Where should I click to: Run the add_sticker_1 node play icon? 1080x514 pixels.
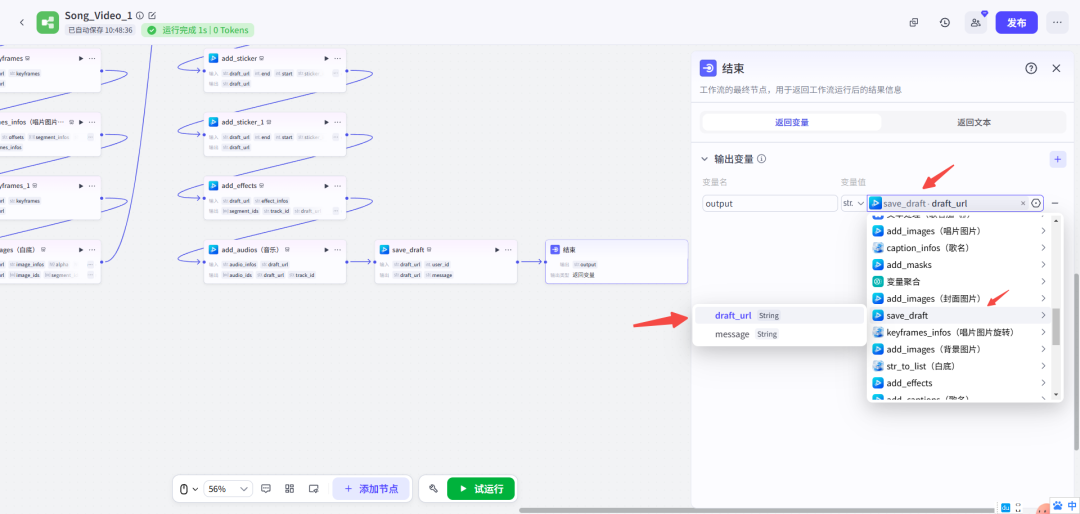click(326, 122)
